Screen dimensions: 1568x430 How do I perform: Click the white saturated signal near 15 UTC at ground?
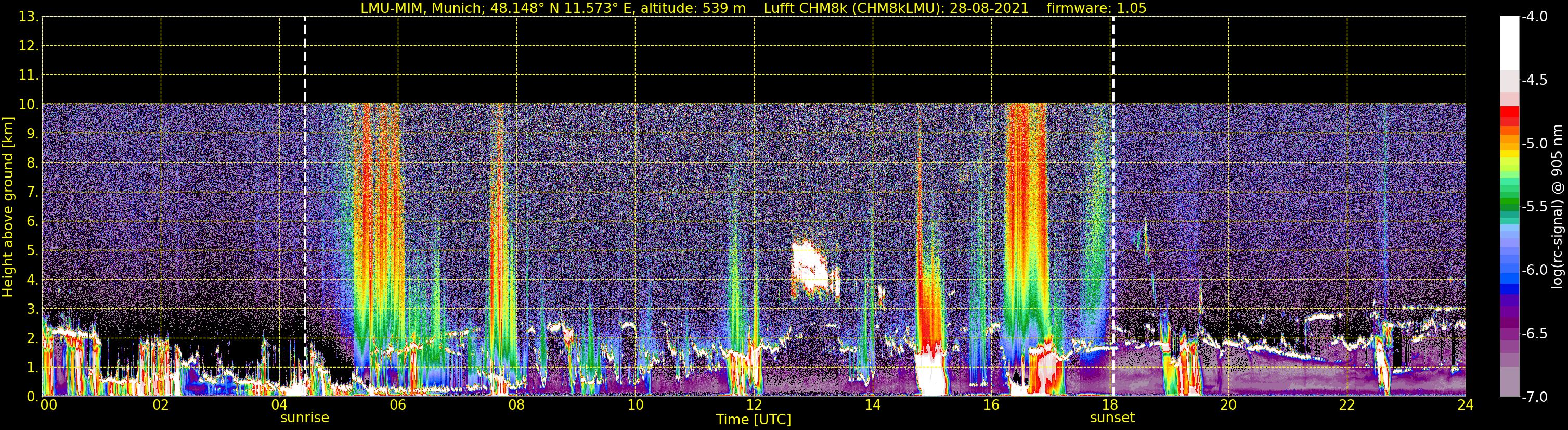(x=932, y=372)
